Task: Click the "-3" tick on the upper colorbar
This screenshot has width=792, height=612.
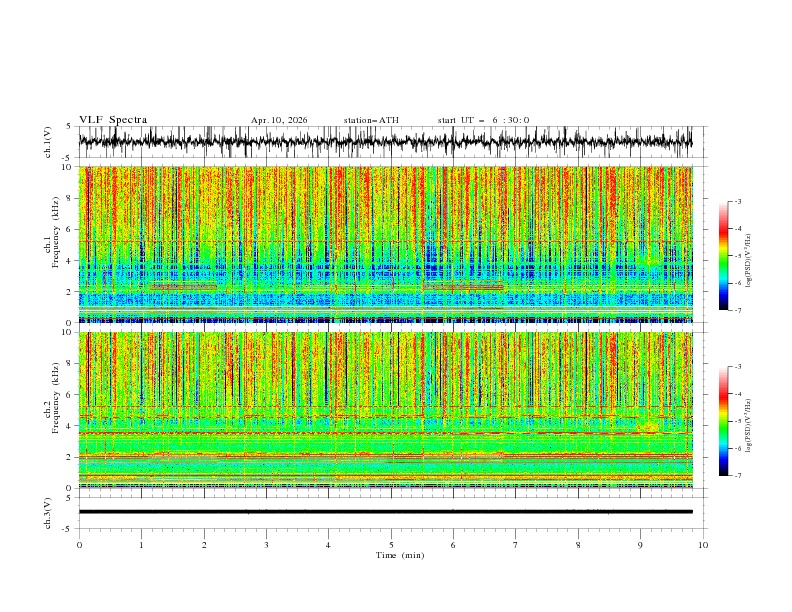Action: [737, 201]
